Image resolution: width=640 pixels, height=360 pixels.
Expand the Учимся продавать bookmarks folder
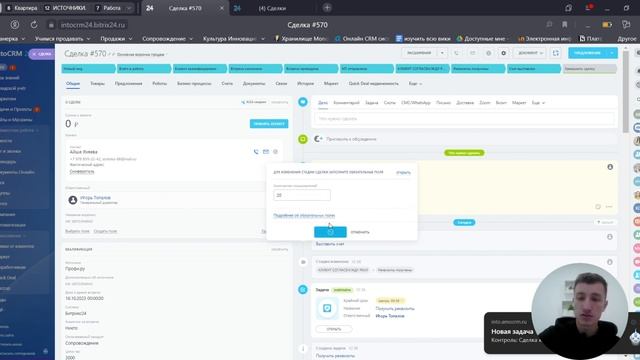[62, 38]
